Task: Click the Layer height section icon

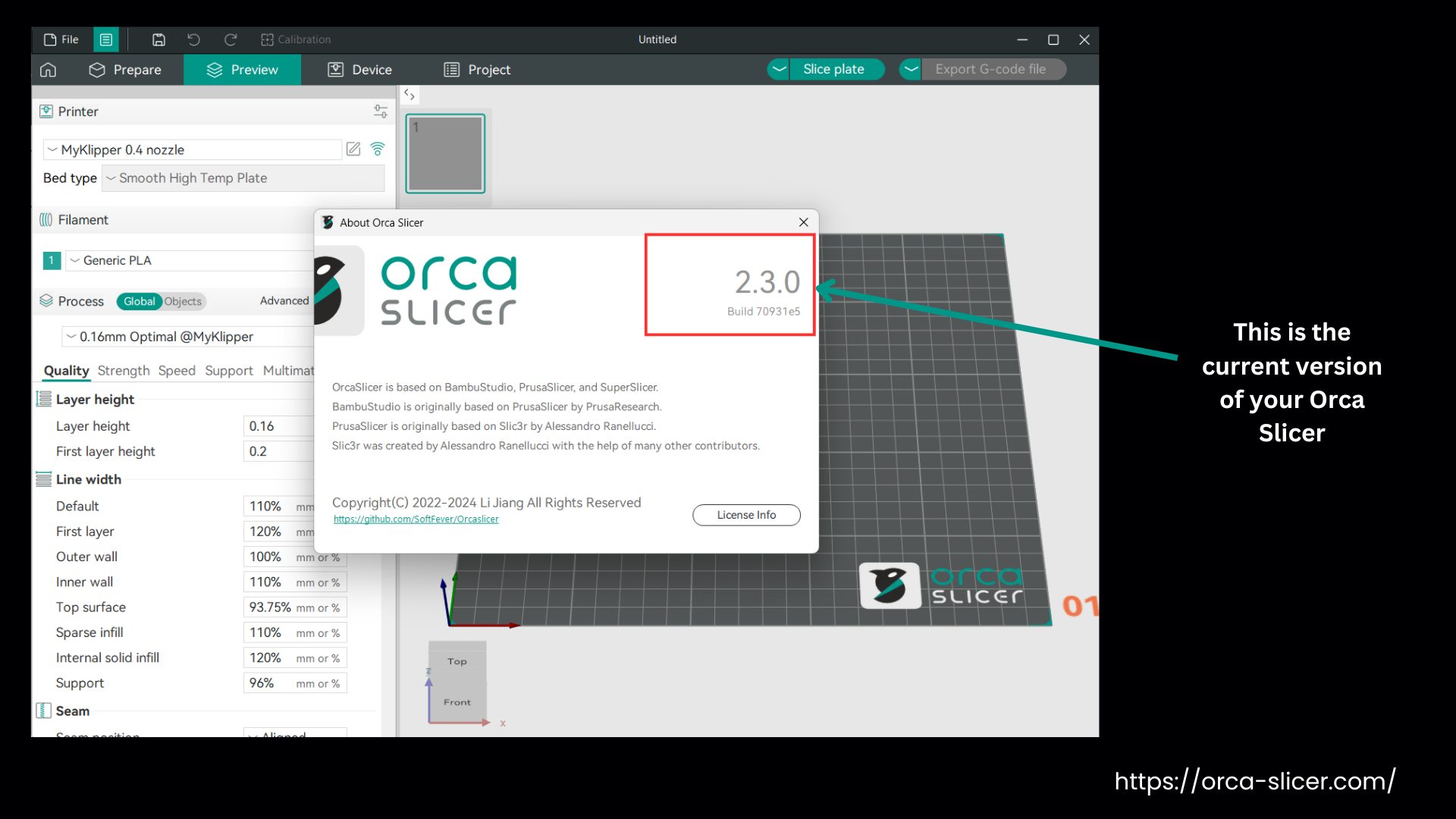Action: click(x=44, y=399)
